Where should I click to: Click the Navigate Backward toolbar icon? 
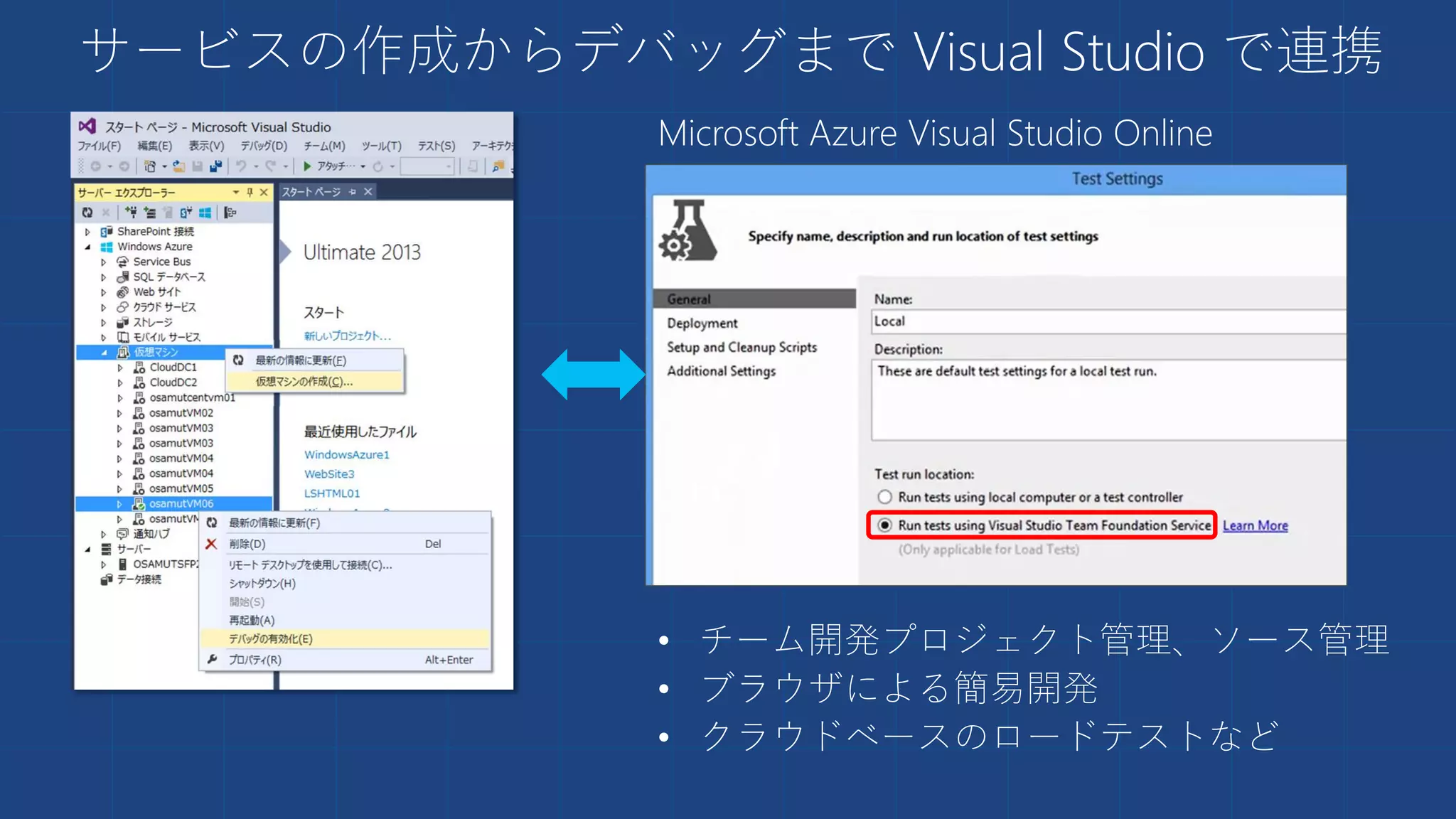[x=95, y=166]
